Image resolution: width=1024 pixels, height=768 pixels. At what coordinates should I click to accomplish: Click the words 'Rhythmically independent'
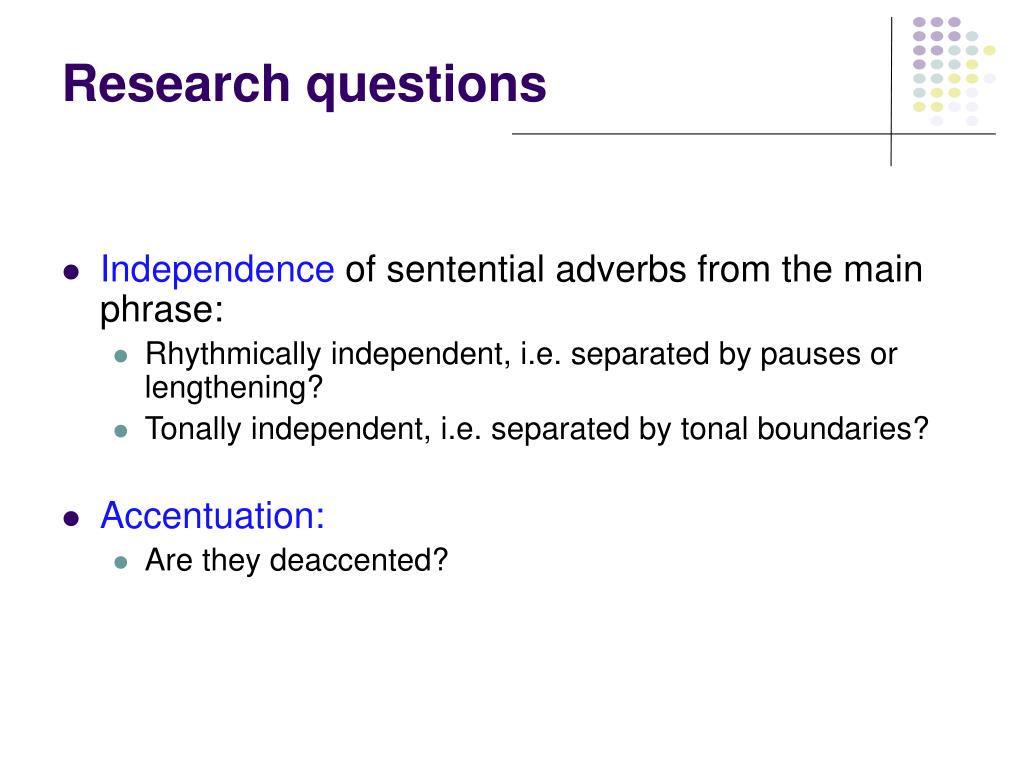pyautogui.click(x=325, y=355)
